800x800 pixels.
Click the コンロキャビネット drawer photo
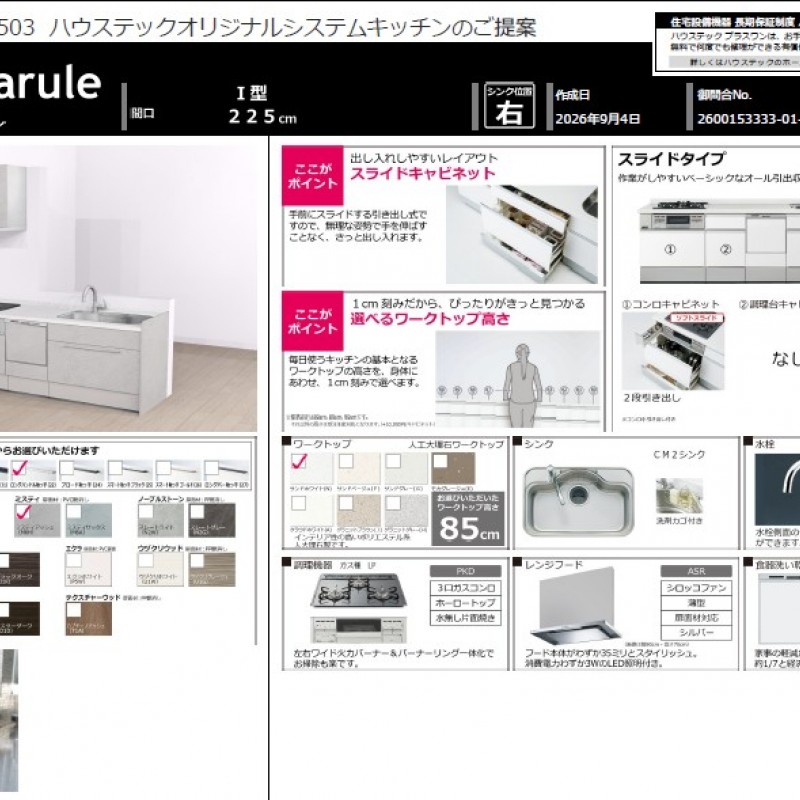672,351
